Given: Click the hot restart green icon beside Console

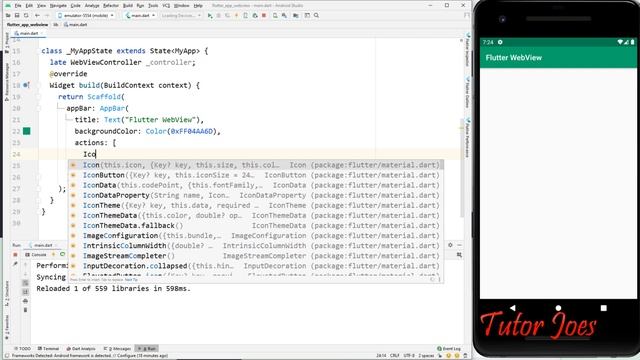Looking at the screenshot, I should pyautogui.click(x=62, y=254).
